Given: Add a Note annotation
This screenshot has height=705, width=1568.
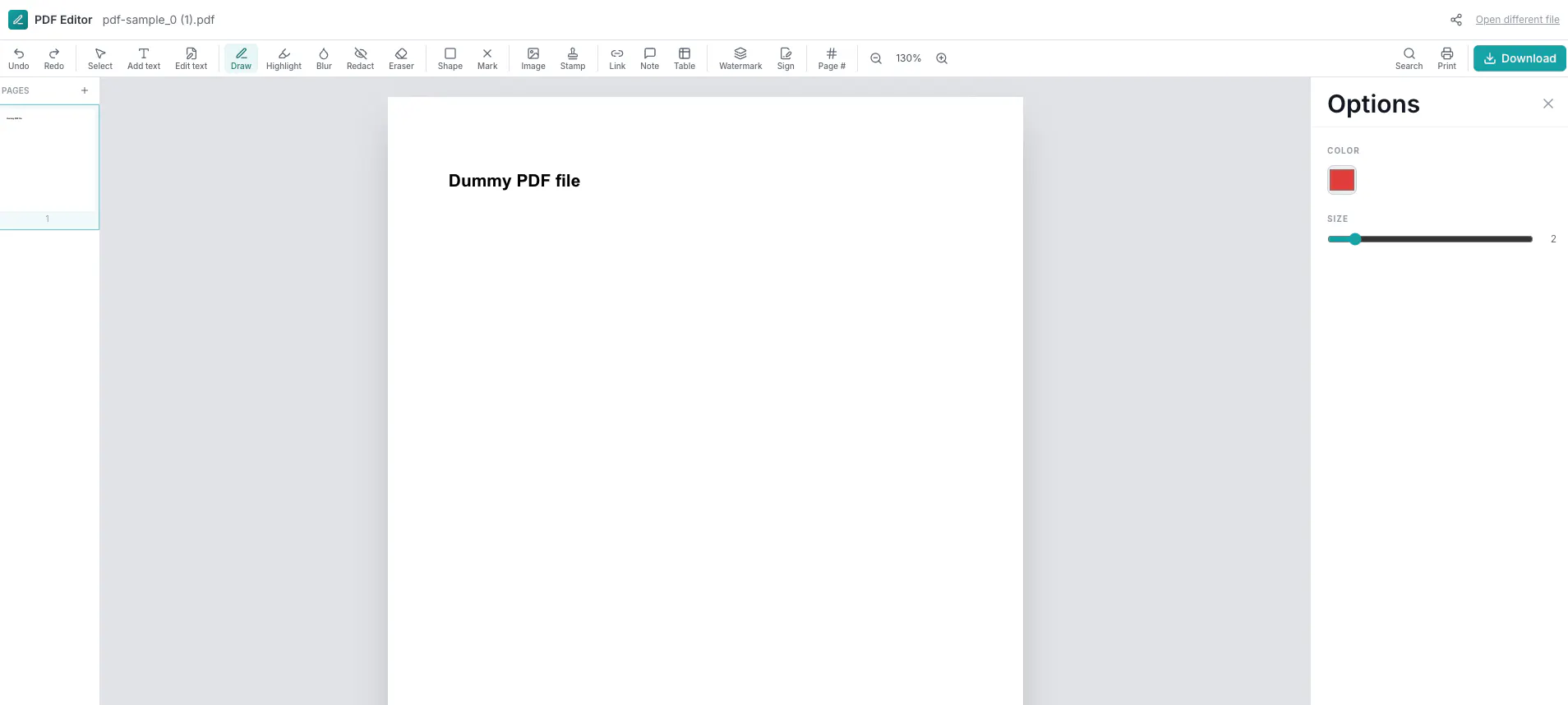Looking at the screenshot, I should coord(650,58).
